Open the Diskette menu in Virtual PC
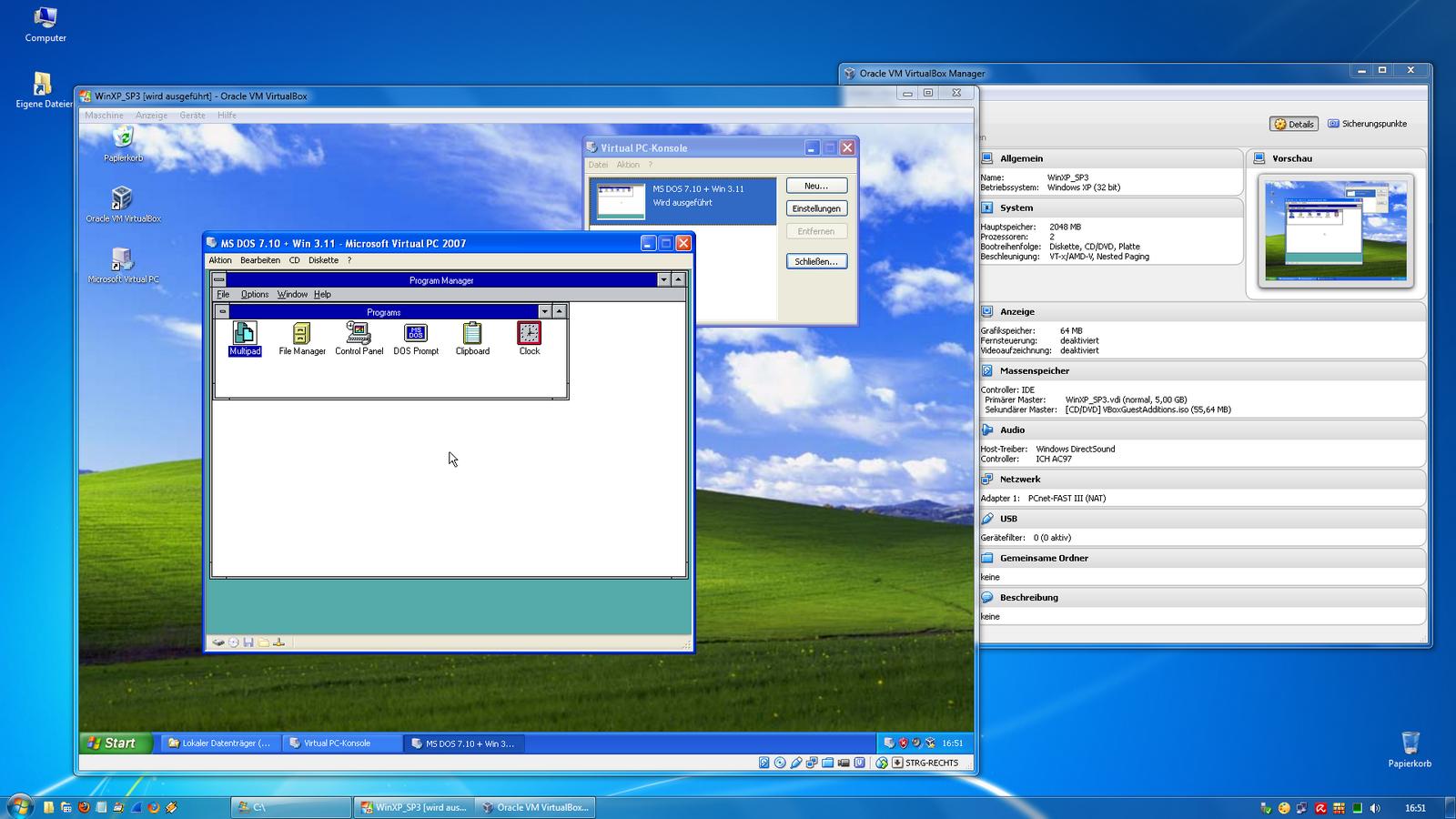 323,260
